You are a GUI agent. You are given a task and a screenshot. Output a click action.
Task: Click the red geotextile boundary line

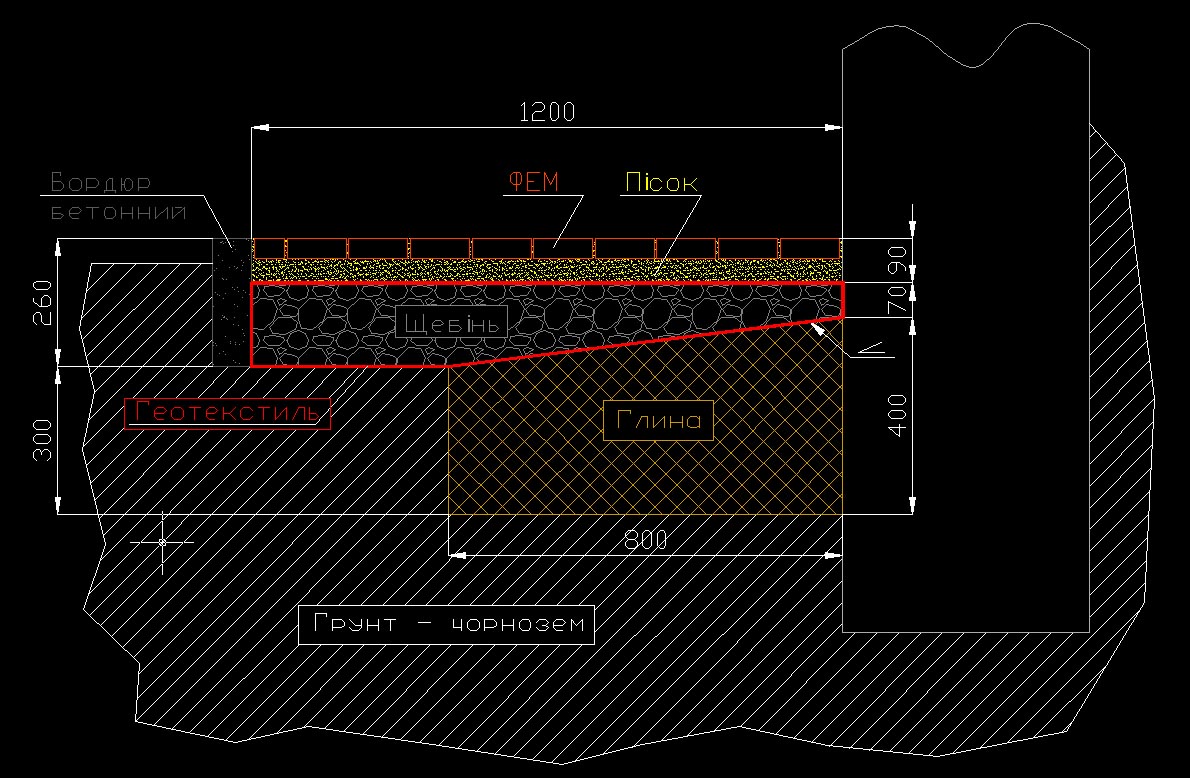546,283
